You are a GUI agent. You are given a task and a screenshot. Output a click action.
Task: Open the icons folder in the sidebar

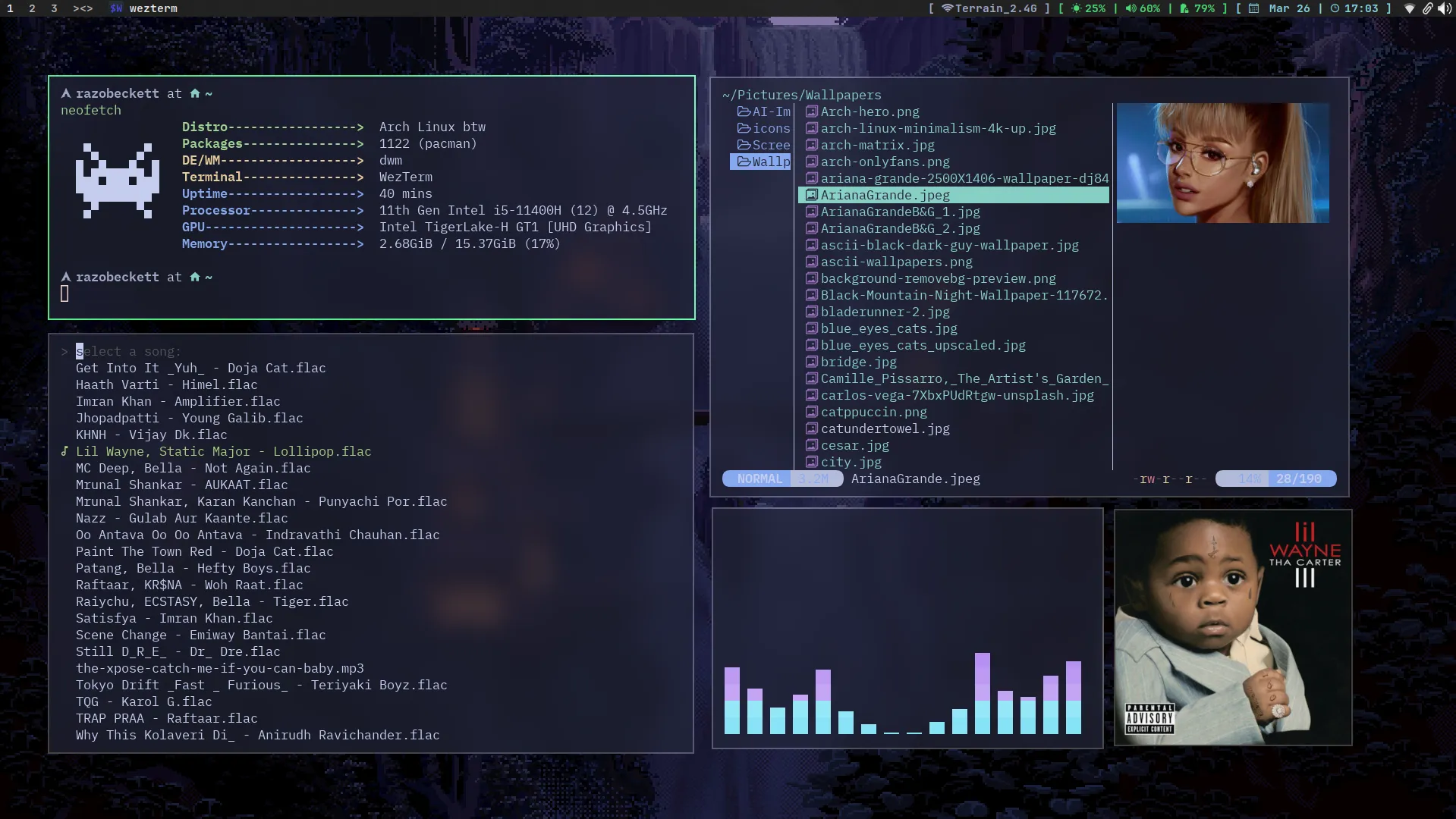tap(763, 128)
